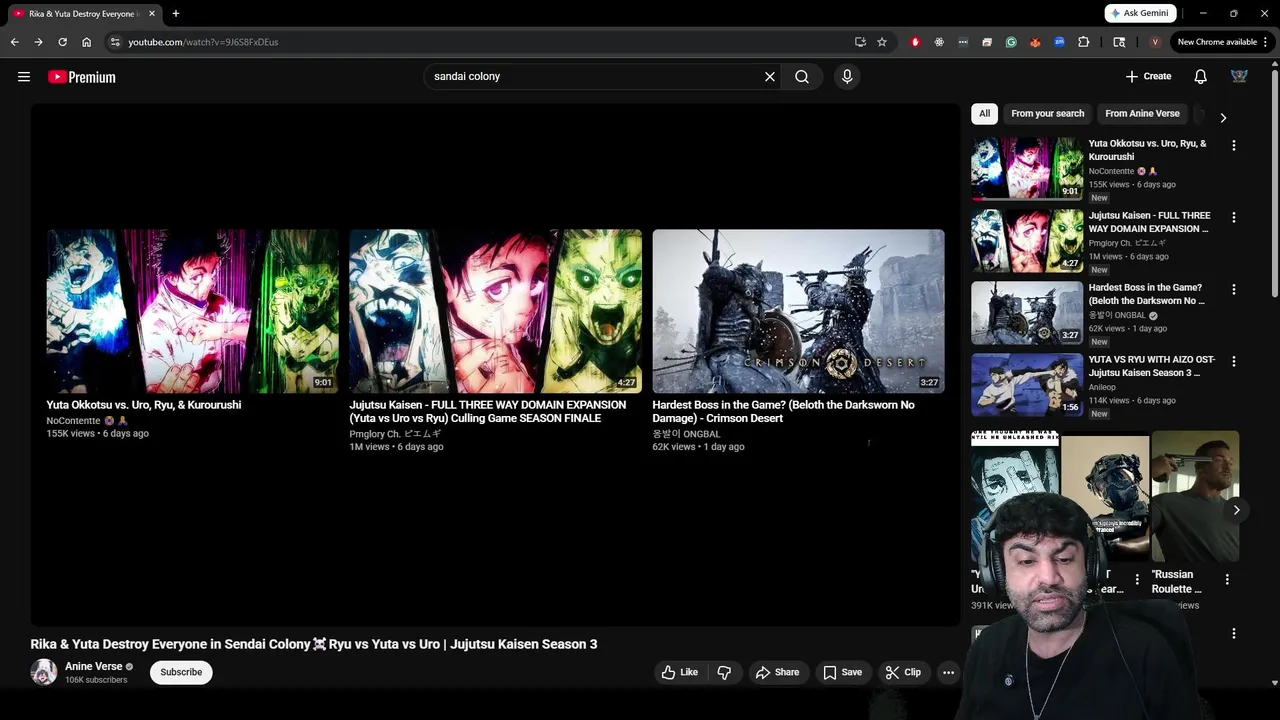Image resolution: width=1280 pixels, height=720 pixels.
Task: Reload the page
Action: (62, 42)
